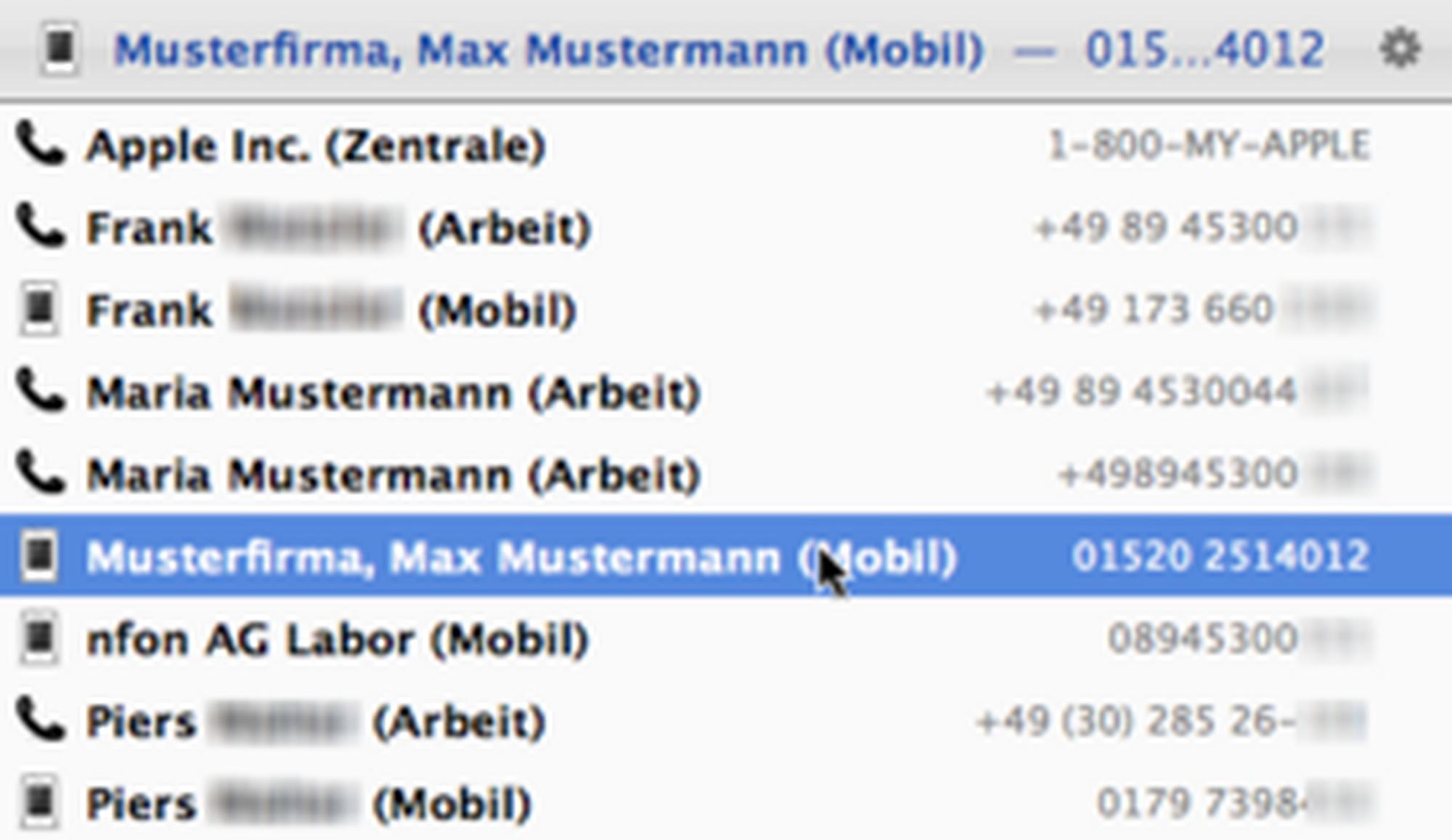The width and height of the screenshot is (1452, 840).
Task: Pick Maria Mustermann with +498945300 number
Action: [x=393, y=475]
